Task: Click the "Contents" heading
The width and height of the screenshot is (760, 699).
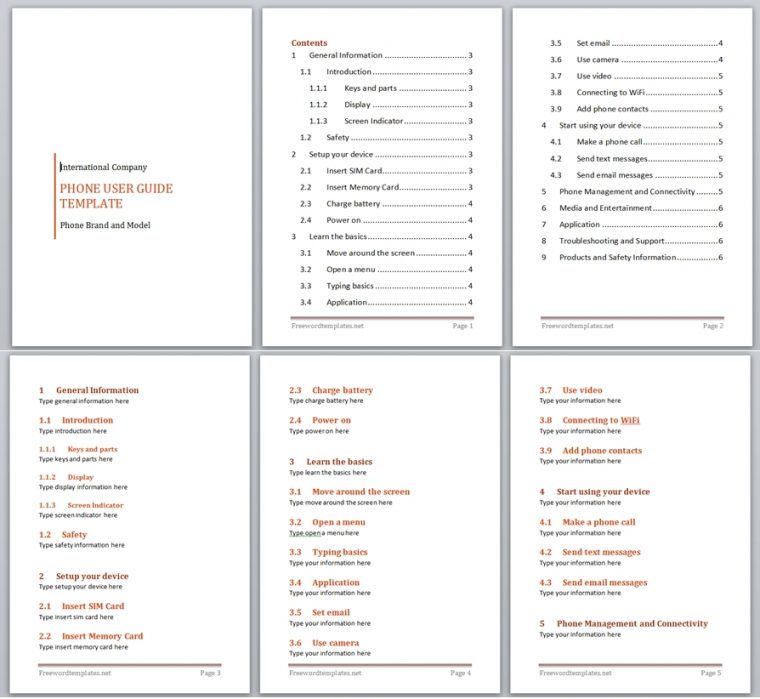Action: pyautogui.click(x=308, y=43)
